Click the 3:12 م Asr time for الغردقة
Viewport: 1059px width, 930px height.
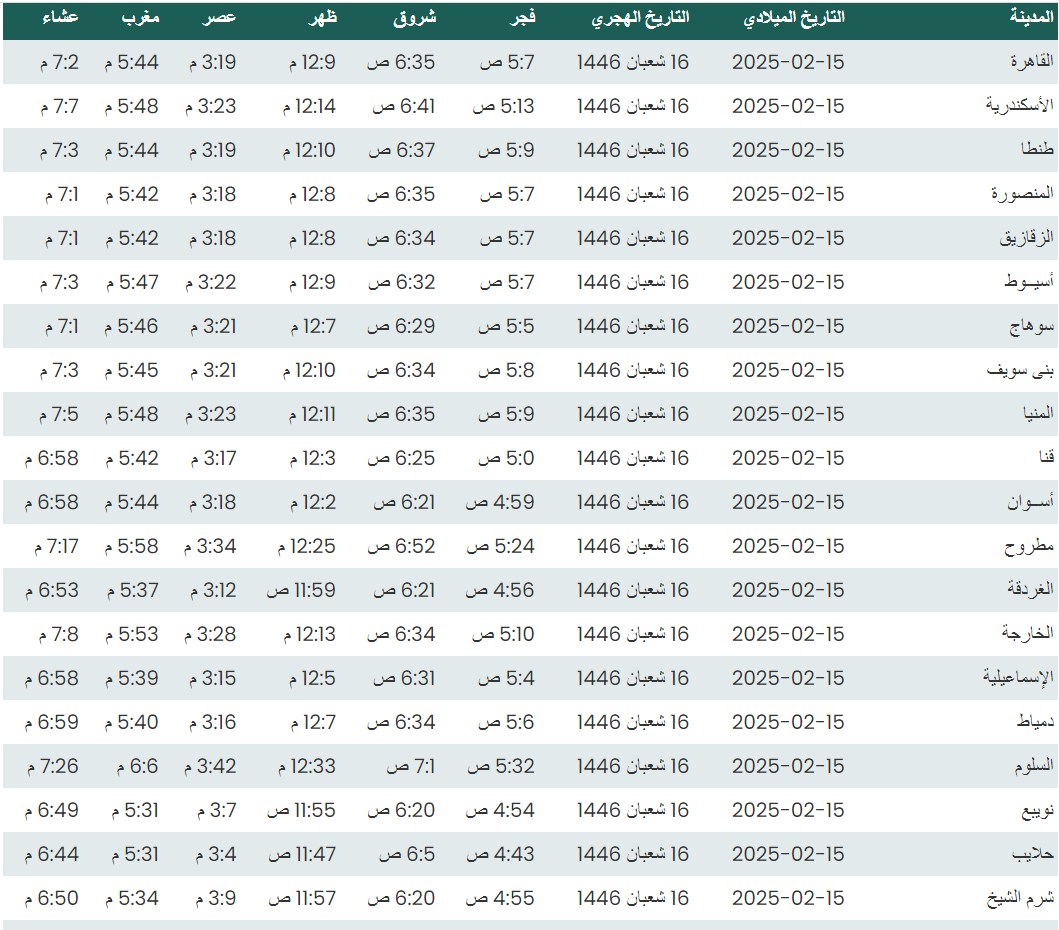211,590
